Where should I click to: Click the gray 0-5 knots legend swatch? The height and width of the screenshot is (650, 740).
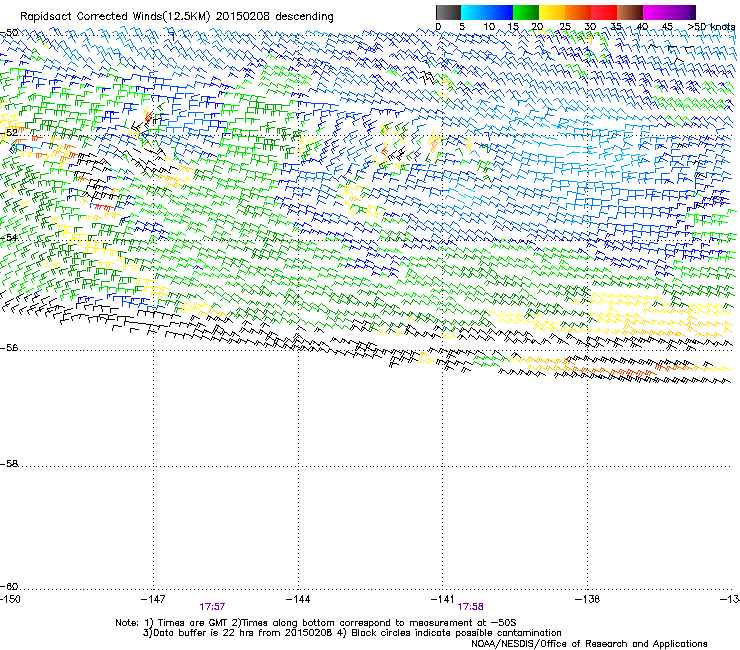[x=448, y=12]
